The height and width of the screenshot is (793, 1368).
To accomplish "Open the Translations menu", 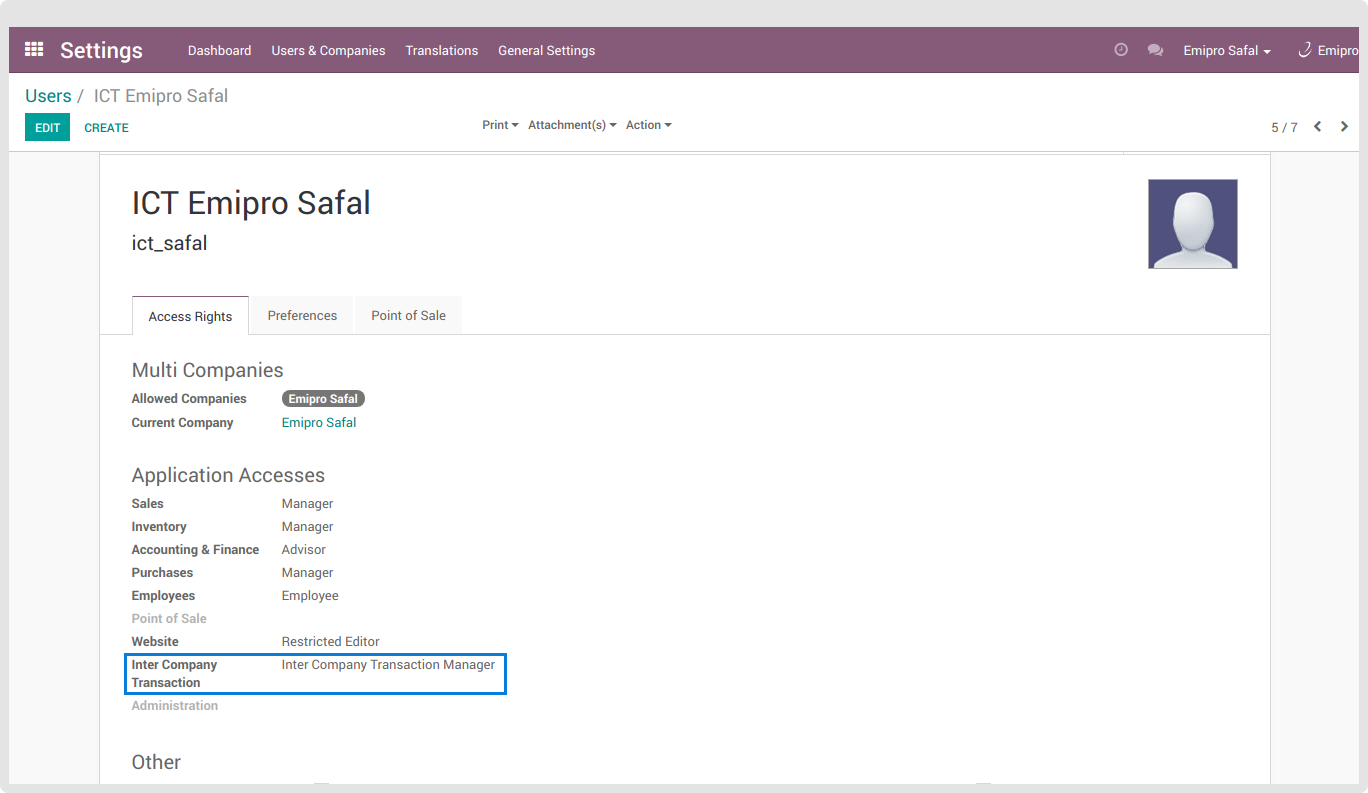I will coord(441,51).
